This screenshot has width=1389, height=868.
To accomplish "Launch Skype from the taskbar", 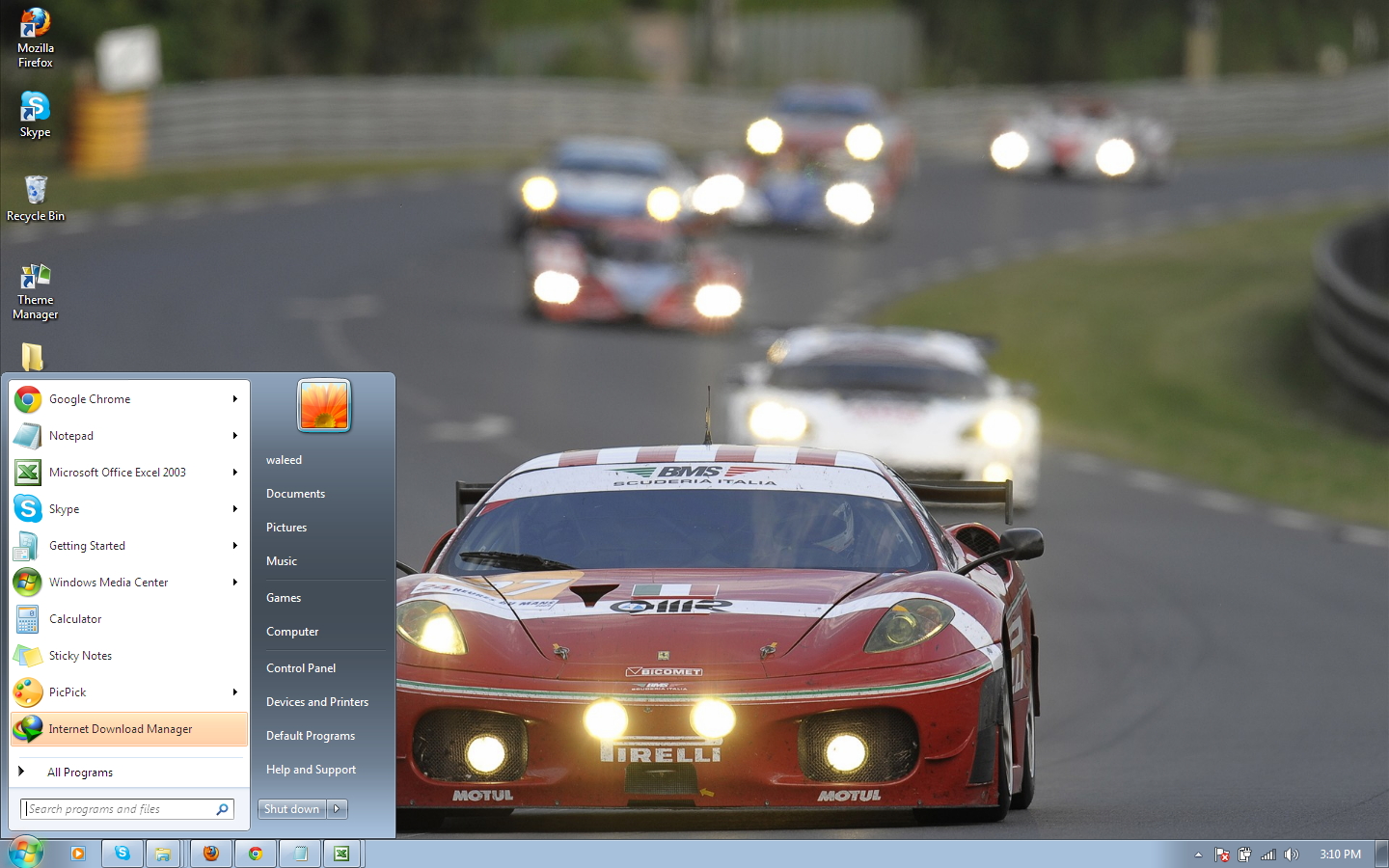I will click(x=122, y=853).
